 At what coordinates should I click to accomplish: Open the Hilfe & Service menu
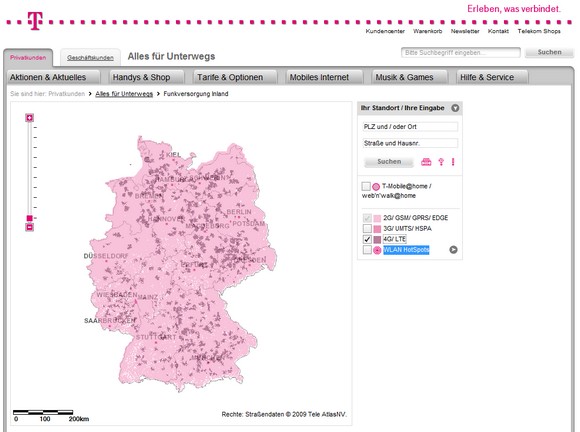tap(492, 77)
